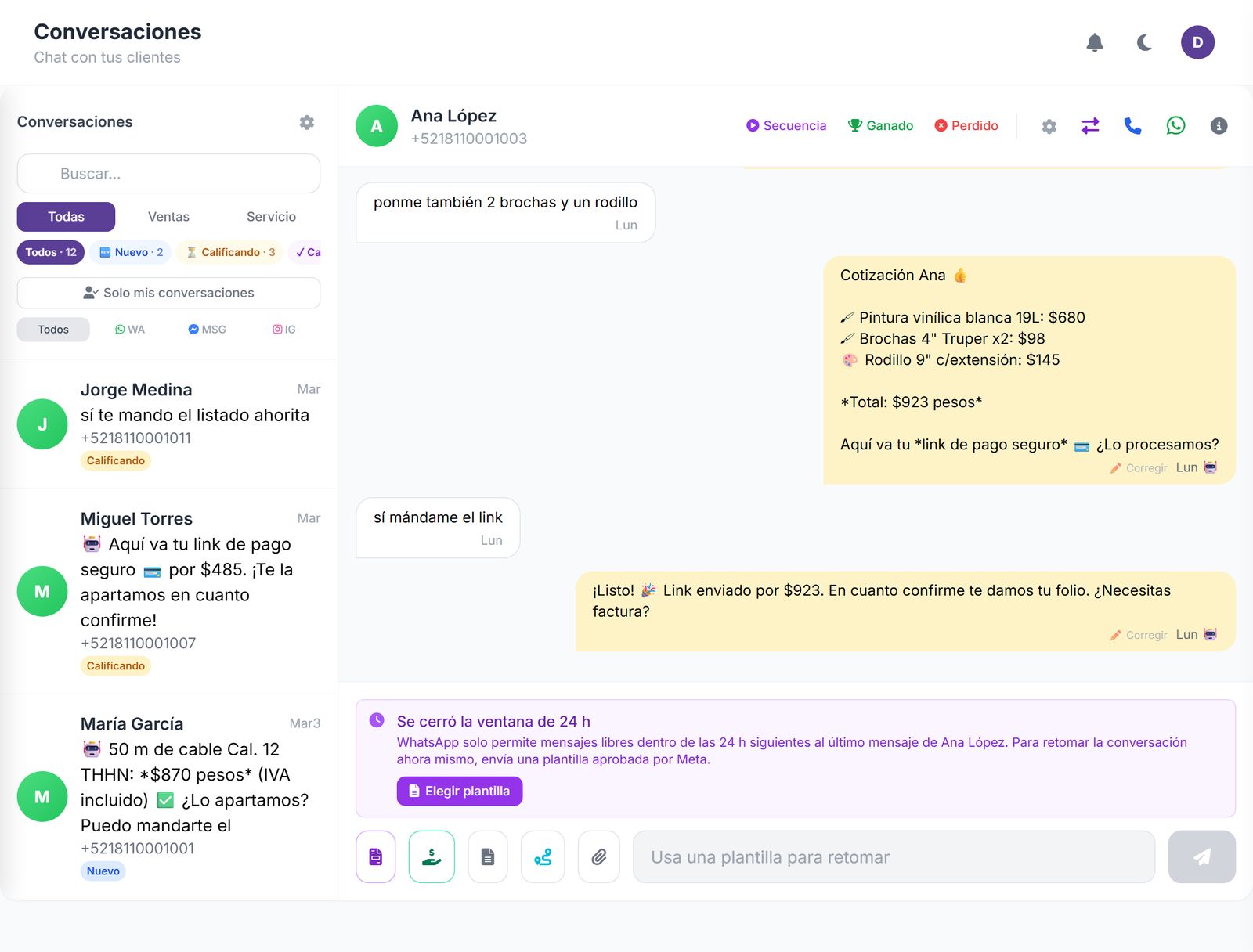Select the Todas tab
1253x952 pixels.
pyautogui.click(x=66, y=217)
